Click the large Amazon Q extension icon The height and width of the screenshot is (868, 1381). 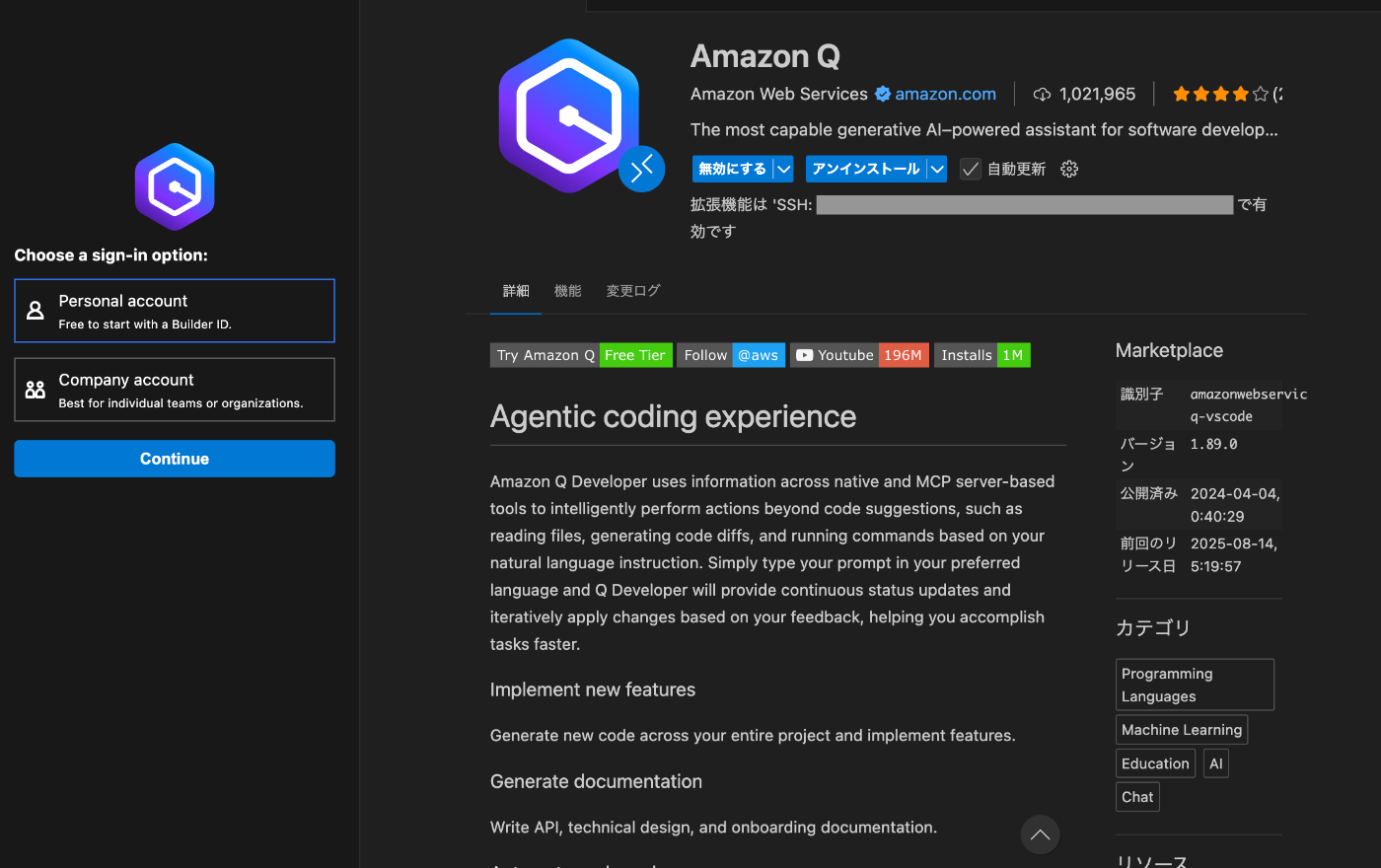(x=569, y=115)
